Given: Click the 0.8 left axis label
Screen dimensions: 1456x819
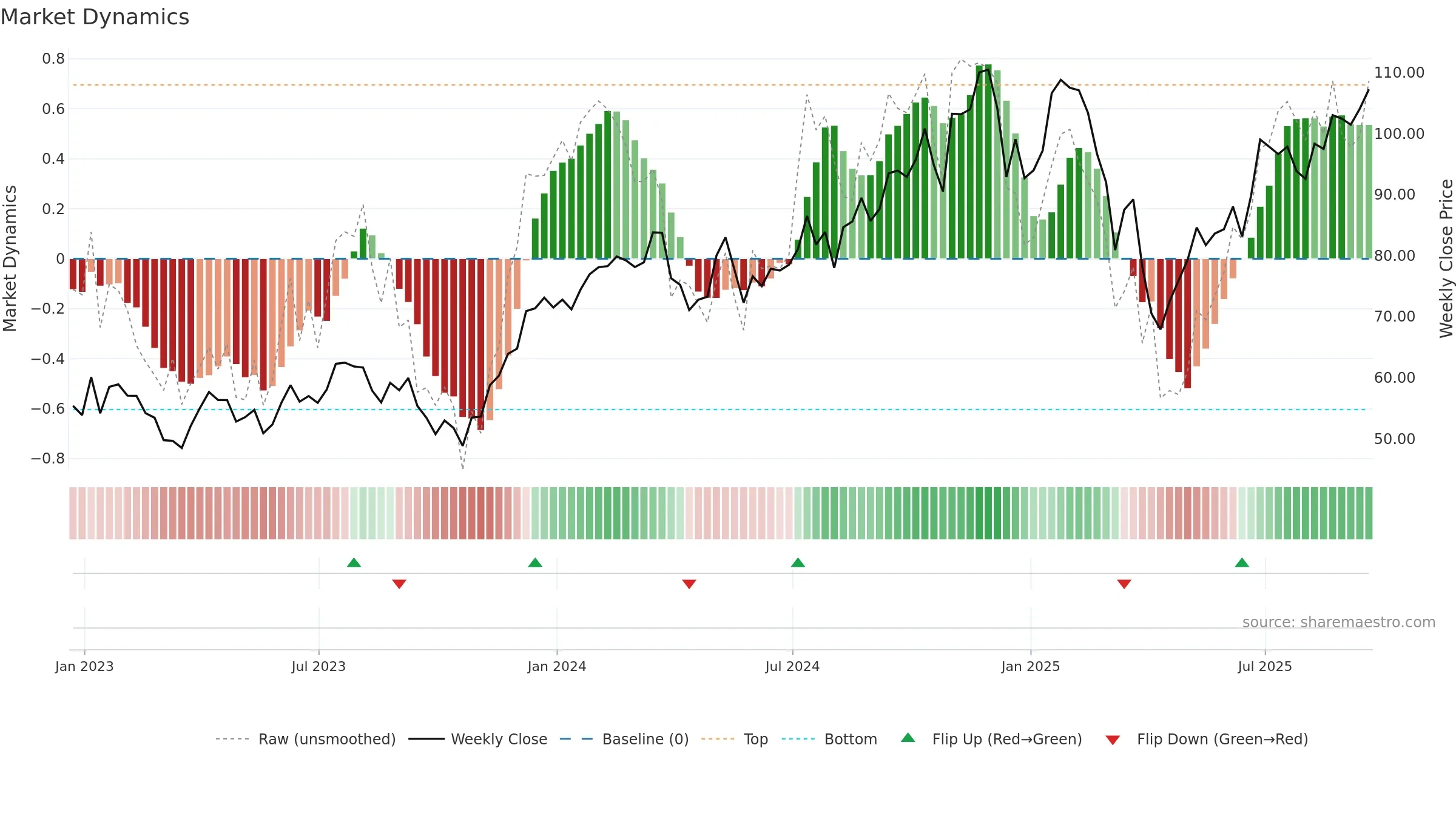Looking at the screenshot, I should click(x=53, y=59).
